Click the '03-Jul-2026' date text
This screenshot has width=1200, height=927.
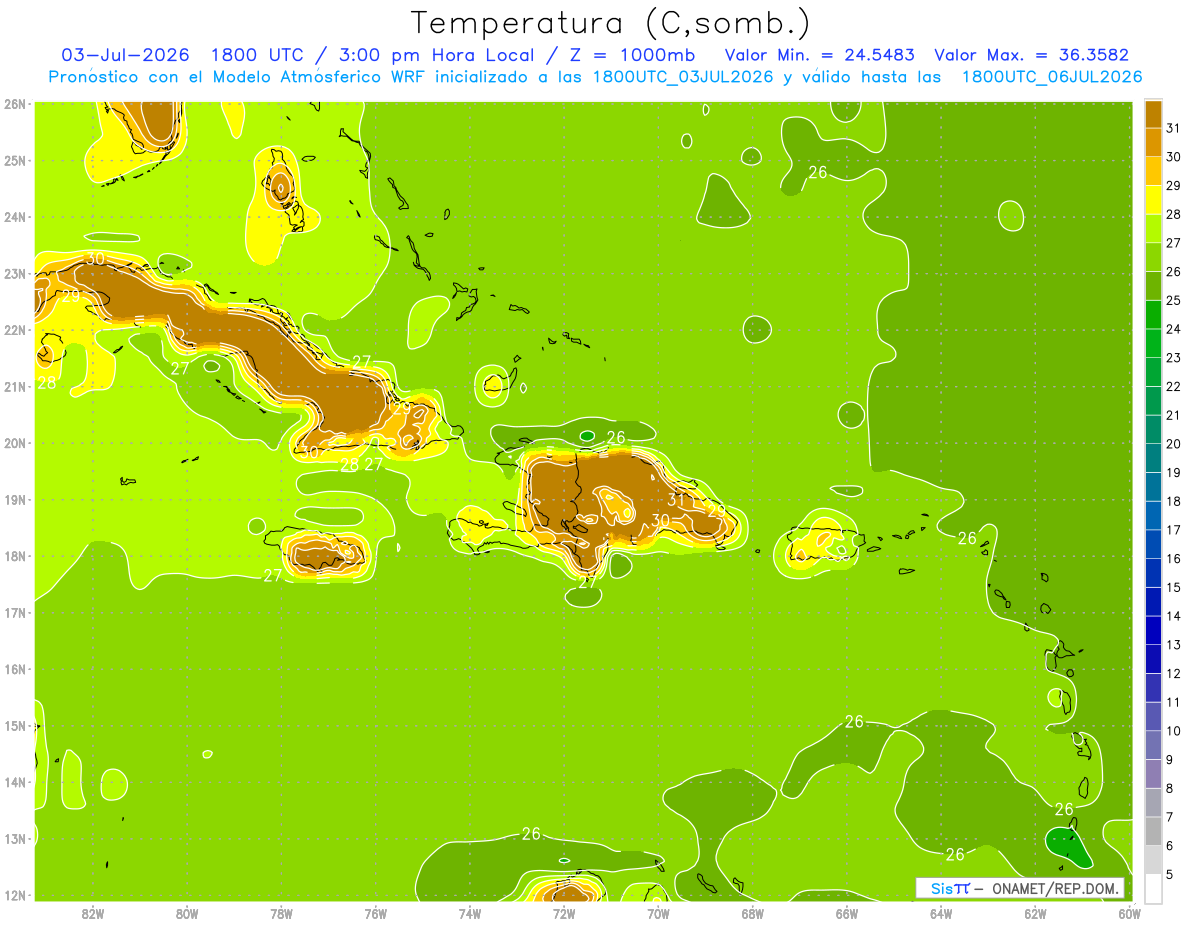coord(126,55)
